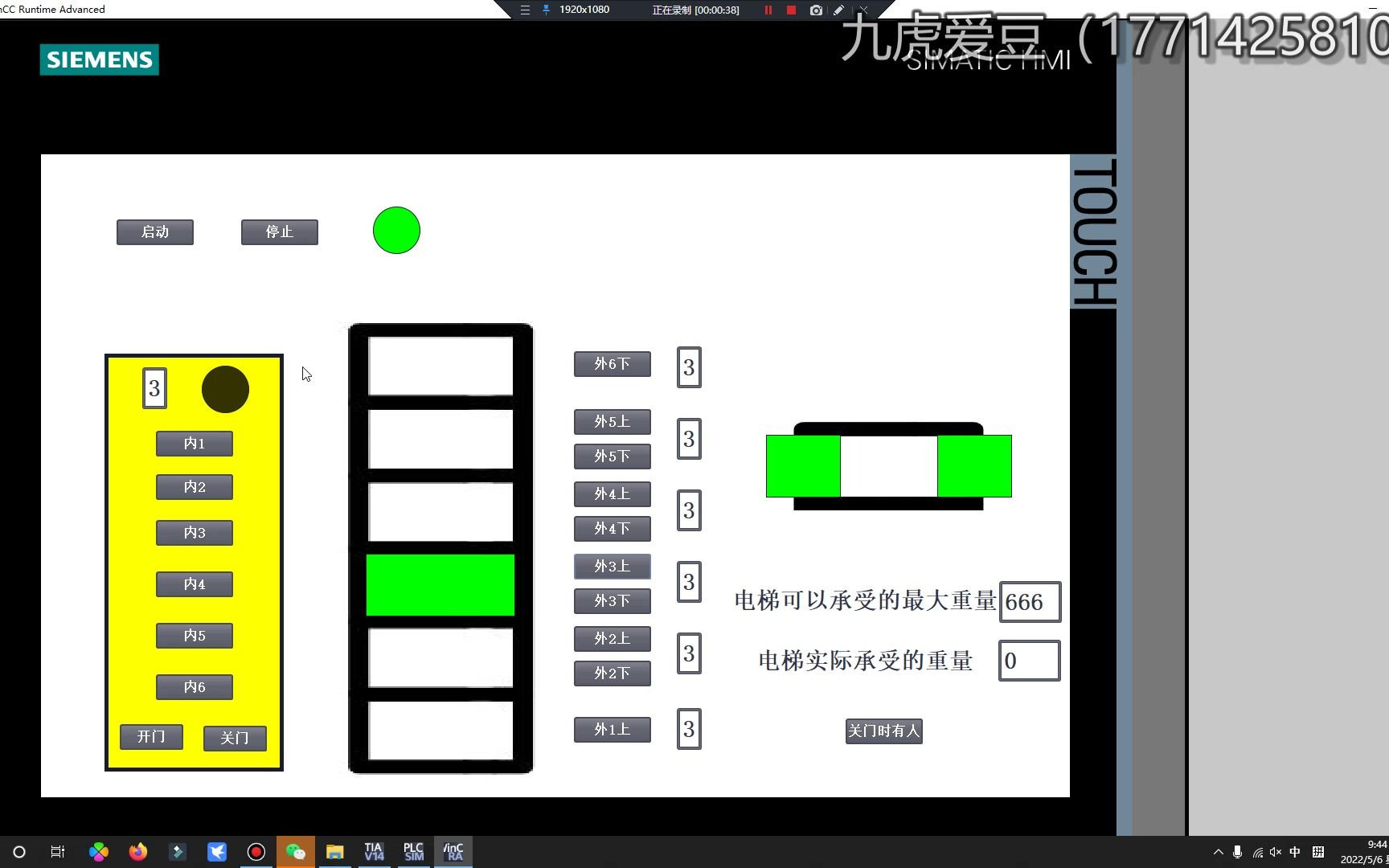The image size is (1389, 868).
Task: Launch PLC SIM from the taskbar
Action: point(413,851)
